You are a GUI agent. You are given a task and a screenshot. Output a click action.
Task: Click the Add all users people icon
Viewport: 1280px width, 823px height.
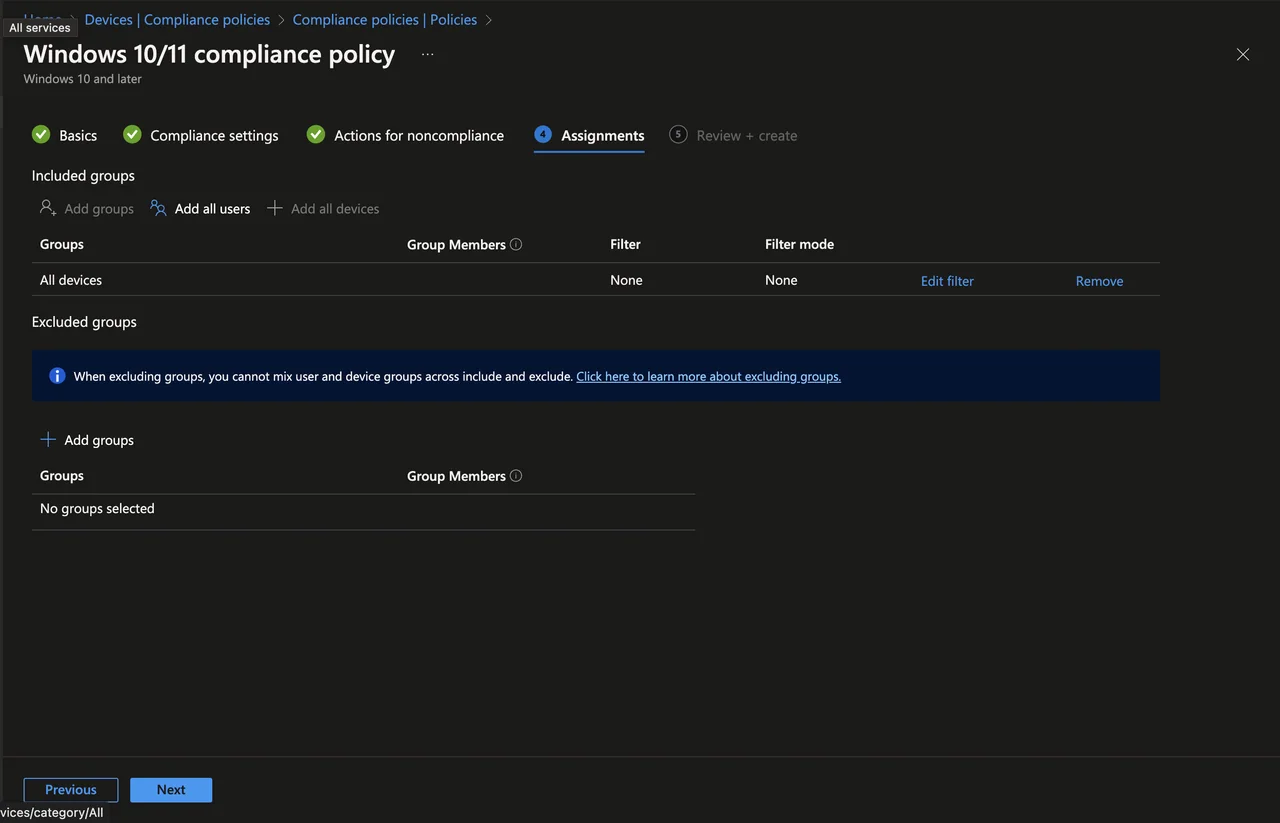[x=158, y=208]
